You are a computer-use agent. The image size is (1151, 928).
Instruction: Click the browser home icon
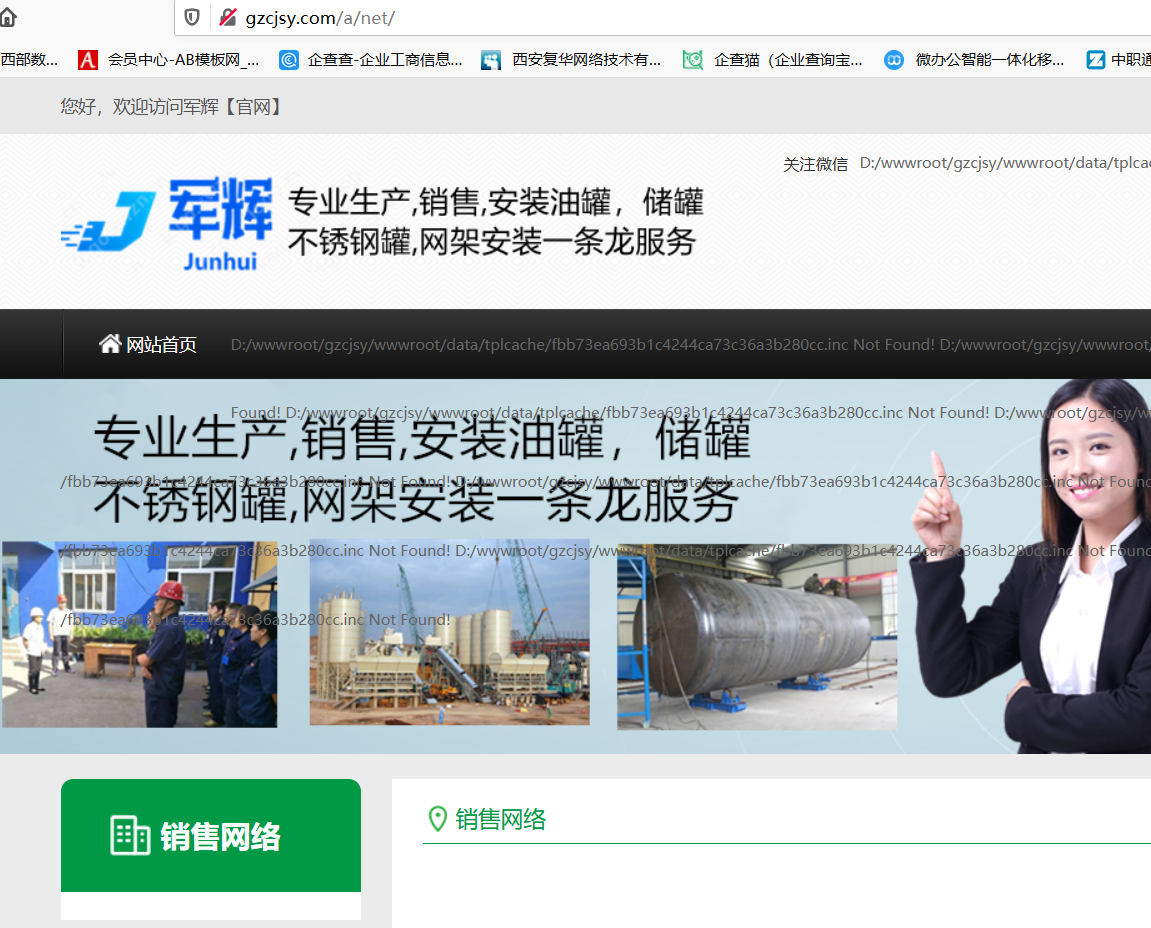[8, 17]
